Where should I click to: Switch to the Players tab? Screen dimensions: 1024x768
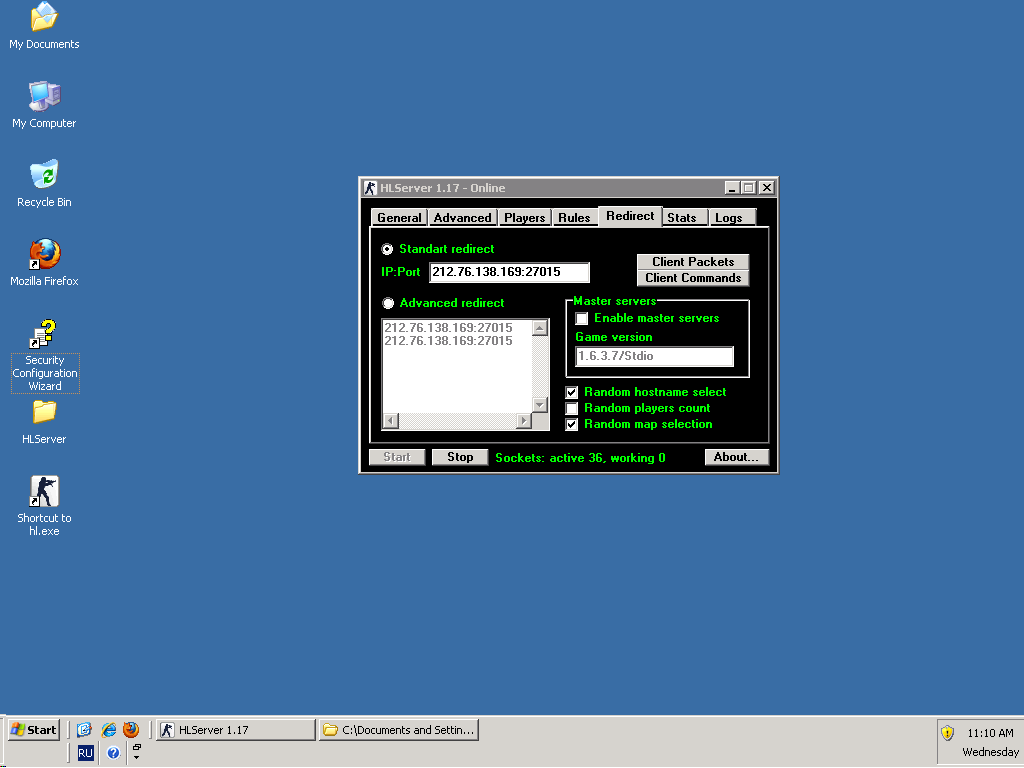point(524,217)
